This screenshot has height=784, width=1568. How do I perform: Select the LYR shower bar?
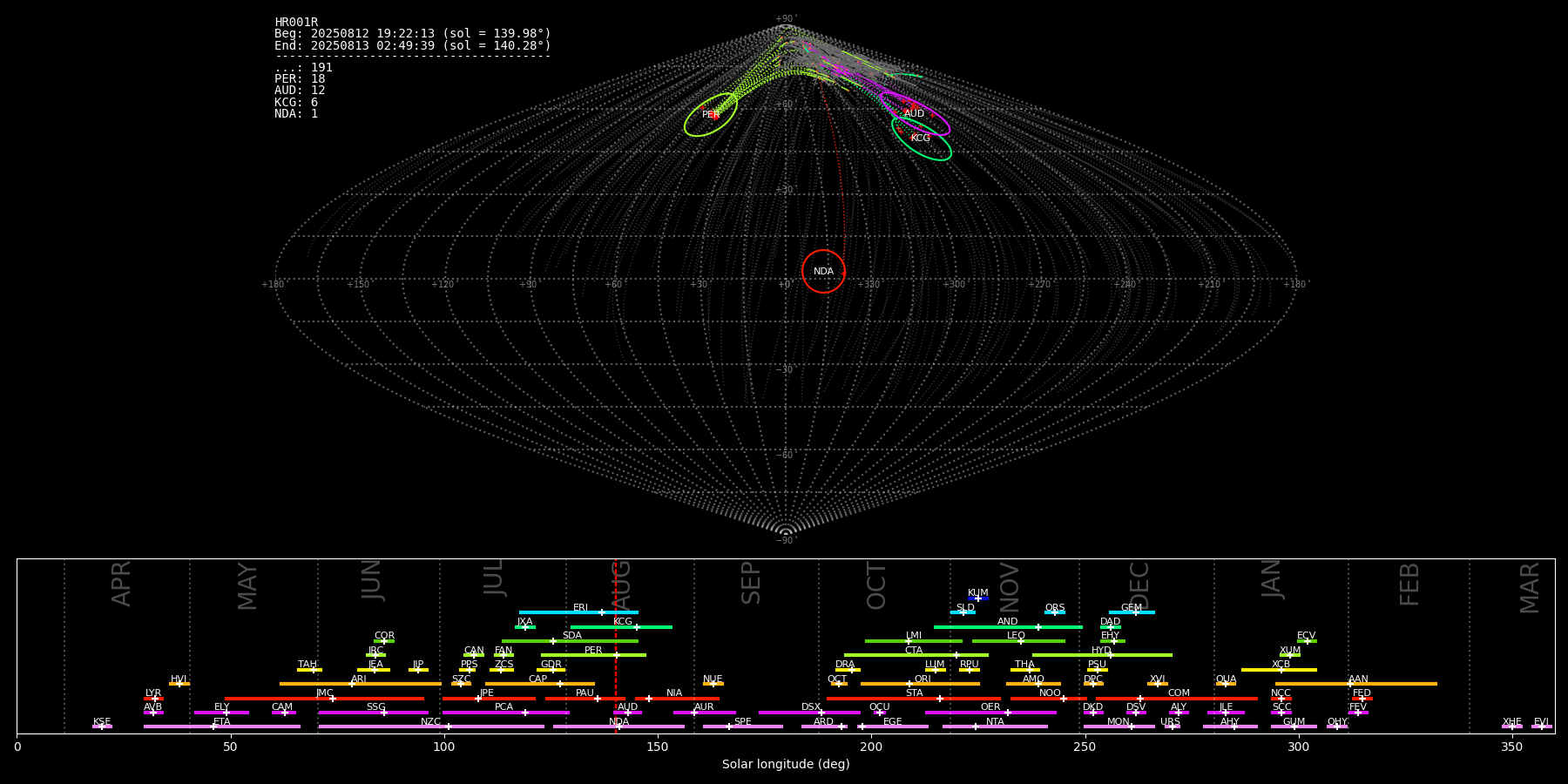(153, 699)
